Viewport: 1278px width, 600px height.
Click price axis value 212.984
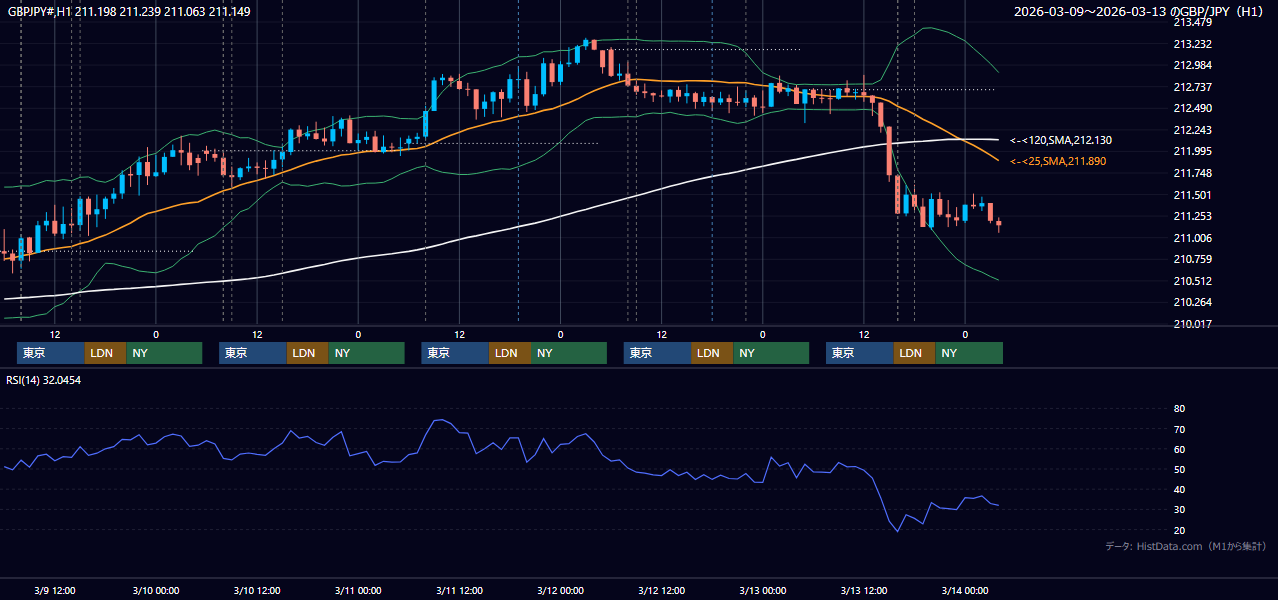tap(1192, 65)
